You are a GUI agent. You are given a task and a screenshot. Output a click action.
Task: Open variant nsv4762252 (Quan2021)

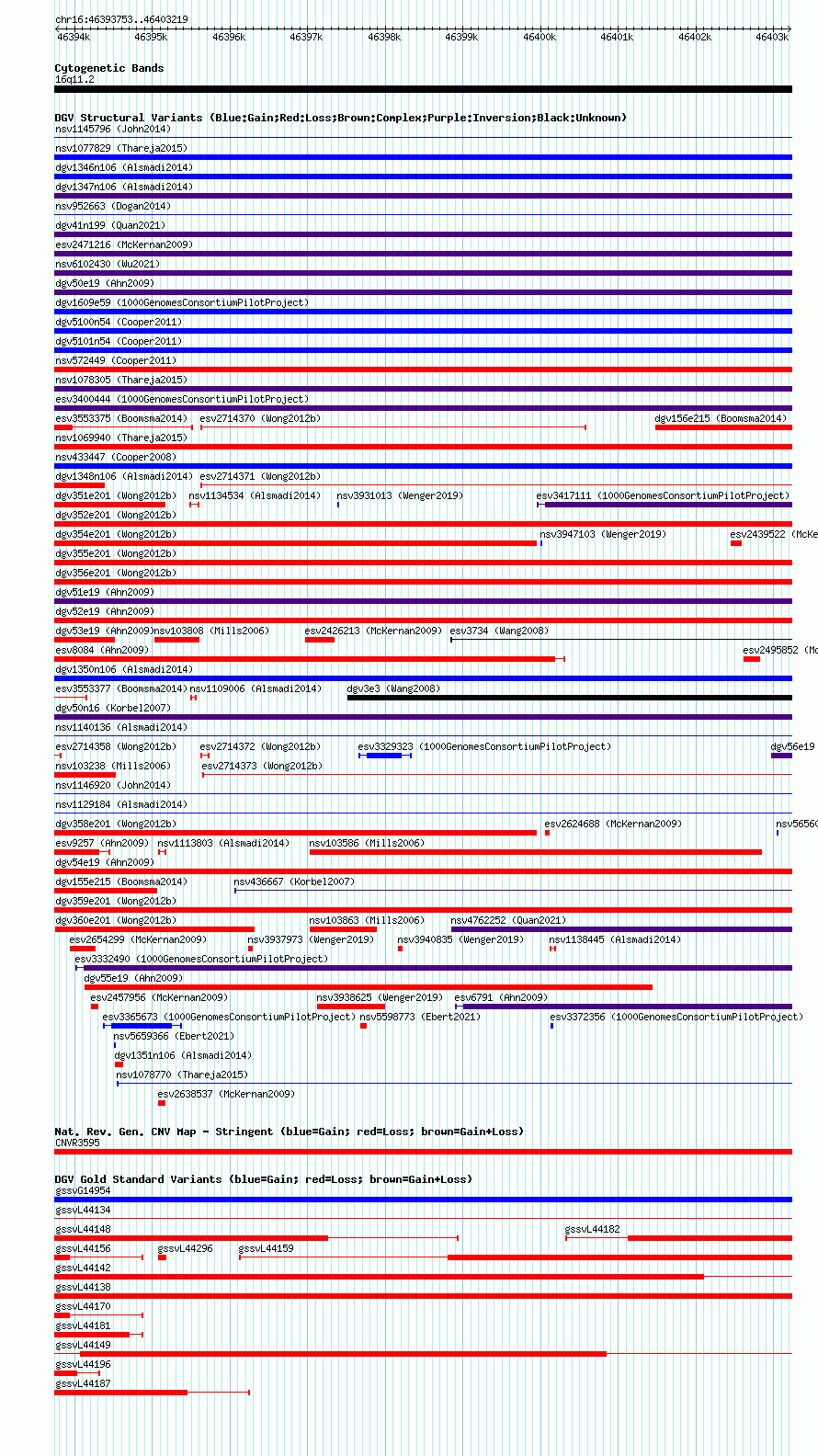(508, 920)
